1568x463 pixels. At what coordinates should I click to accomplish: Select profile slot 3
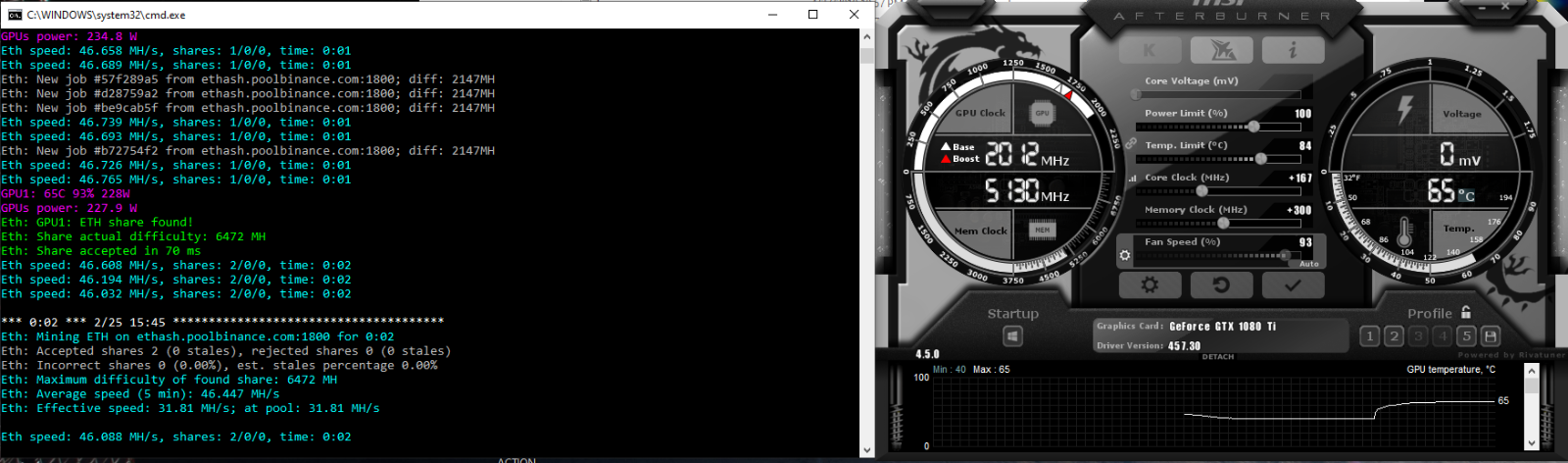click(1418, 336)
